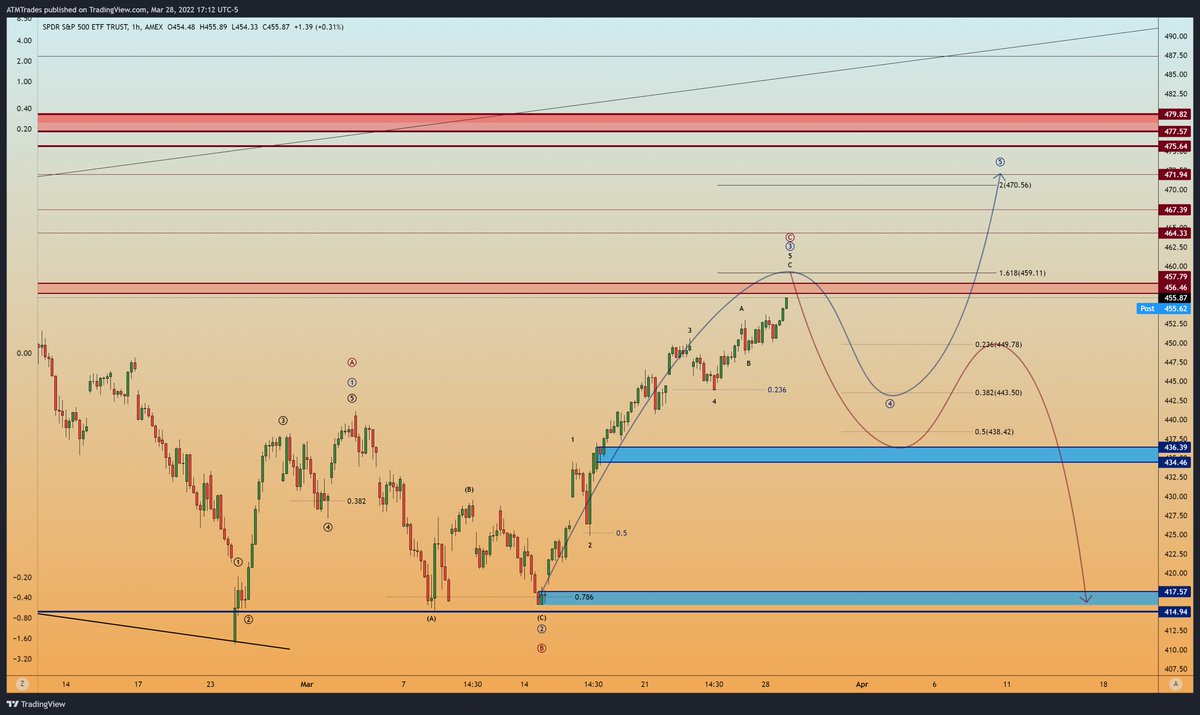This screenshot has width=1200, height=715.
Task: Click the 490.00 tick on the price scale
Action: 1174,35
